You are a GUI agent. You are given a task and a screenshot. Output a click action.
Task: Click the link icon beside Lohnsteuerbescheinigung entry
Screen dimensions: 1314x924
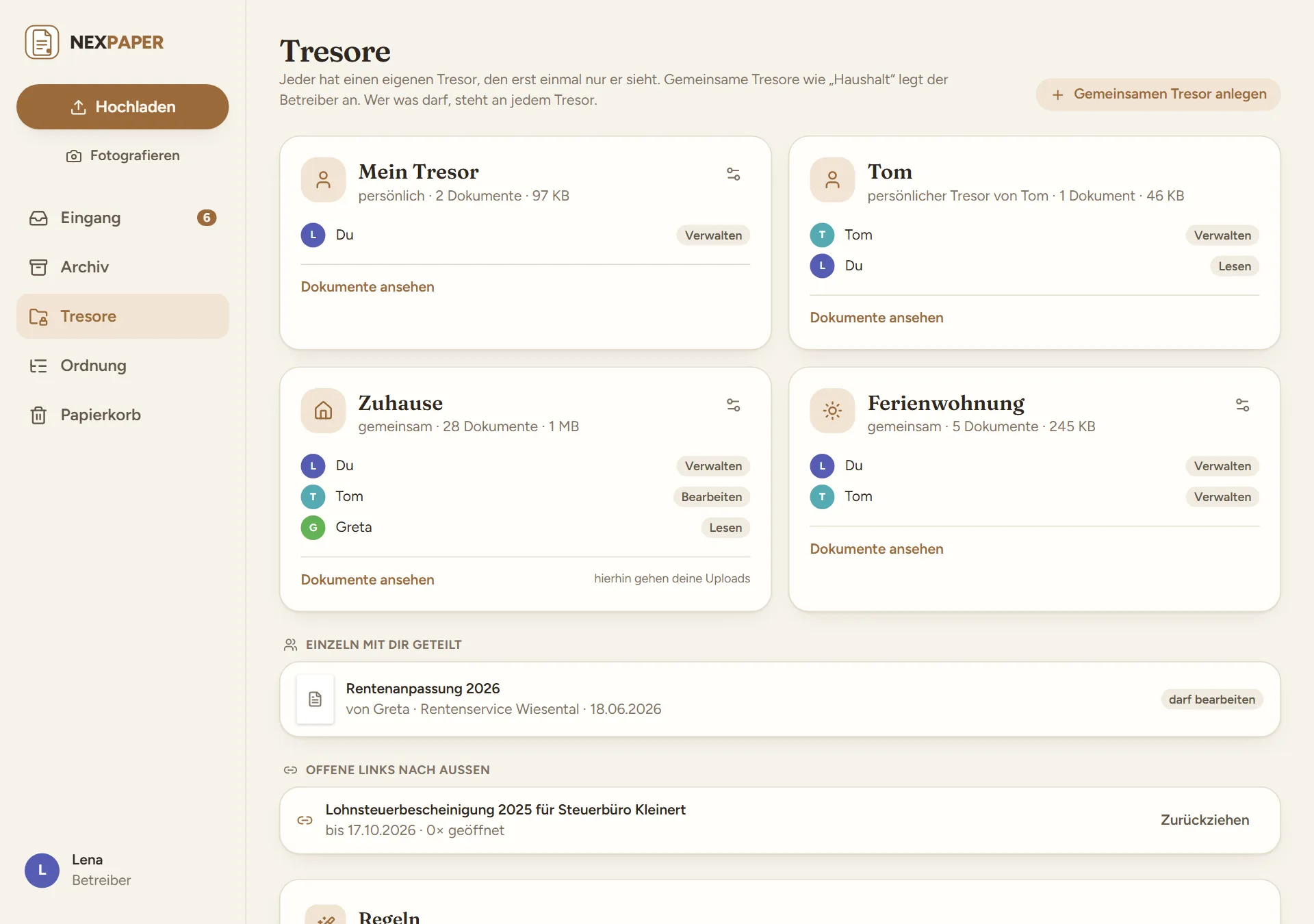tap(305, 820)
